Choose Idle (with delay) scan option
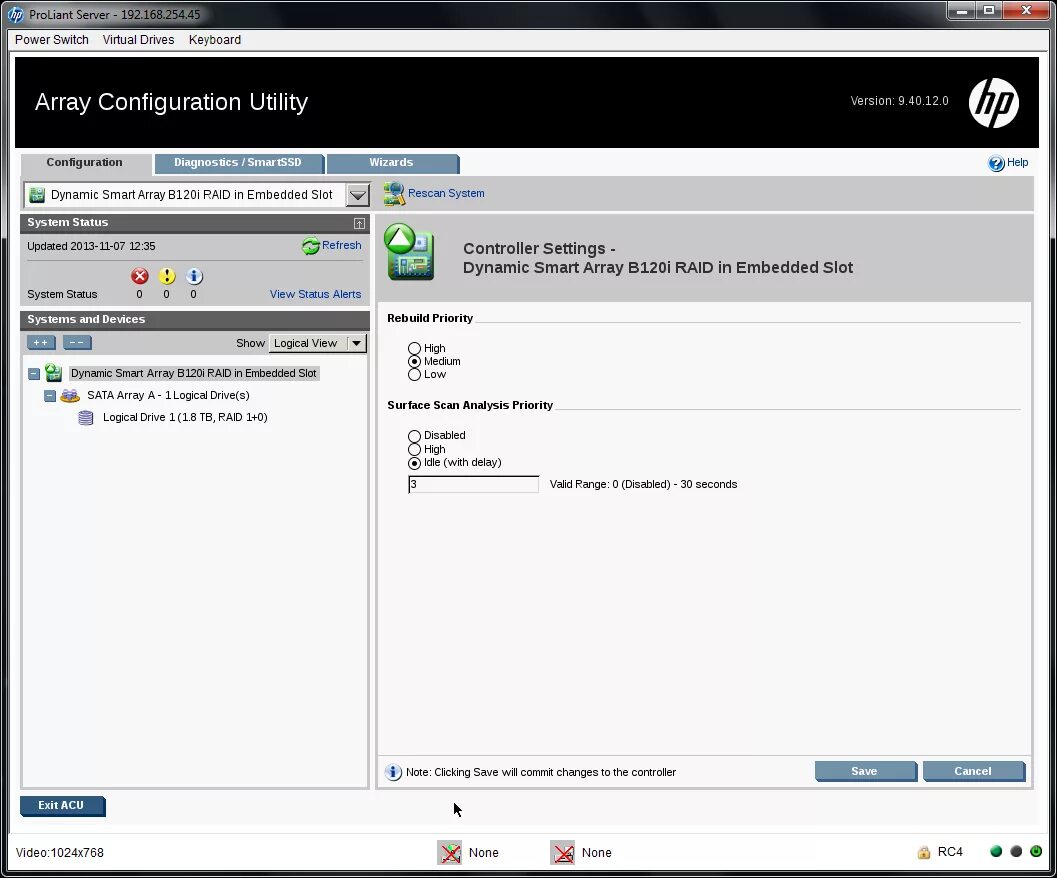 (x=415, y=463)
